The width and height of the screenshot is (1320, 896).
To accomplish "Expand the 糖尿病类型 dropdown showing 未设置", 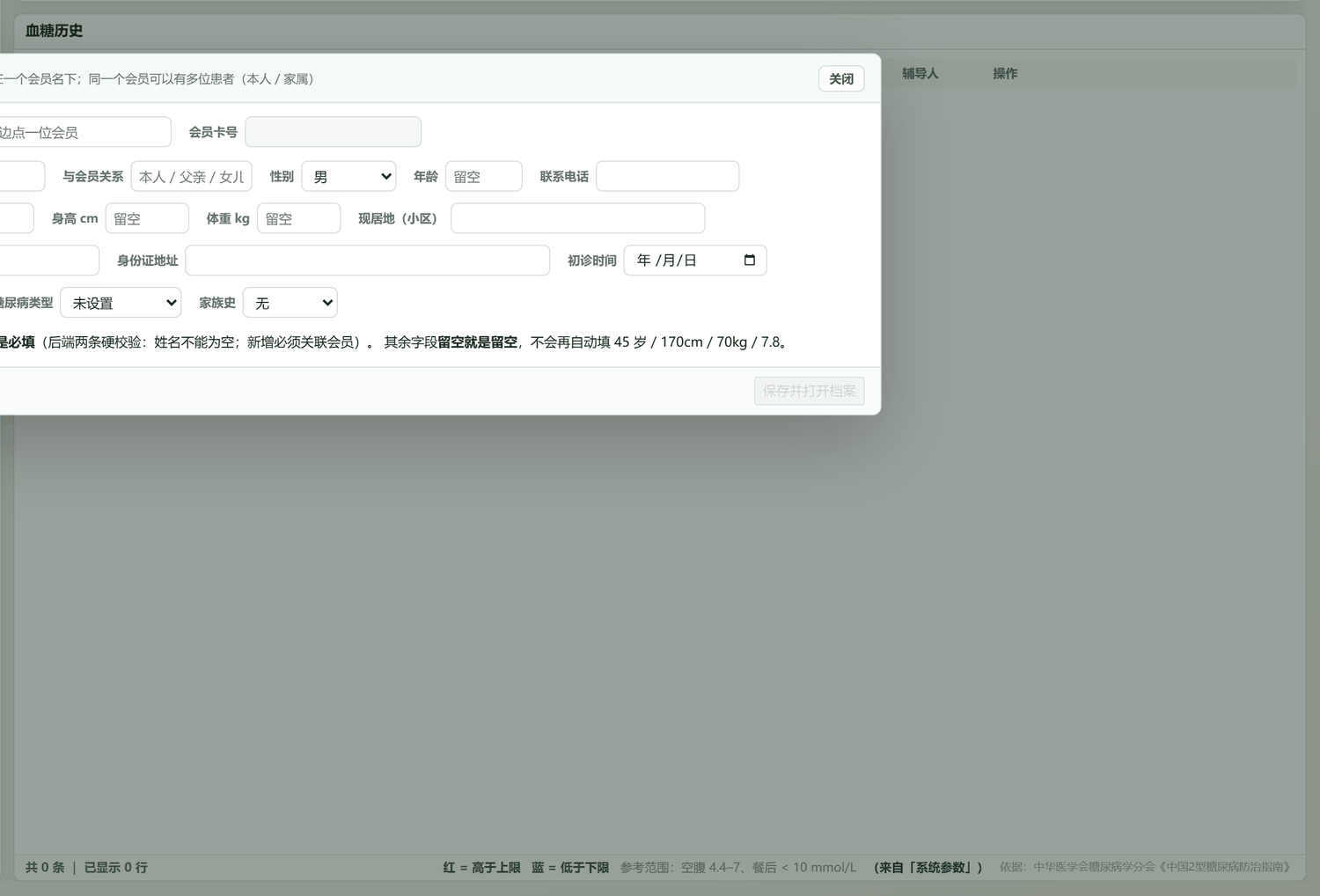I will tap(121, 303).
